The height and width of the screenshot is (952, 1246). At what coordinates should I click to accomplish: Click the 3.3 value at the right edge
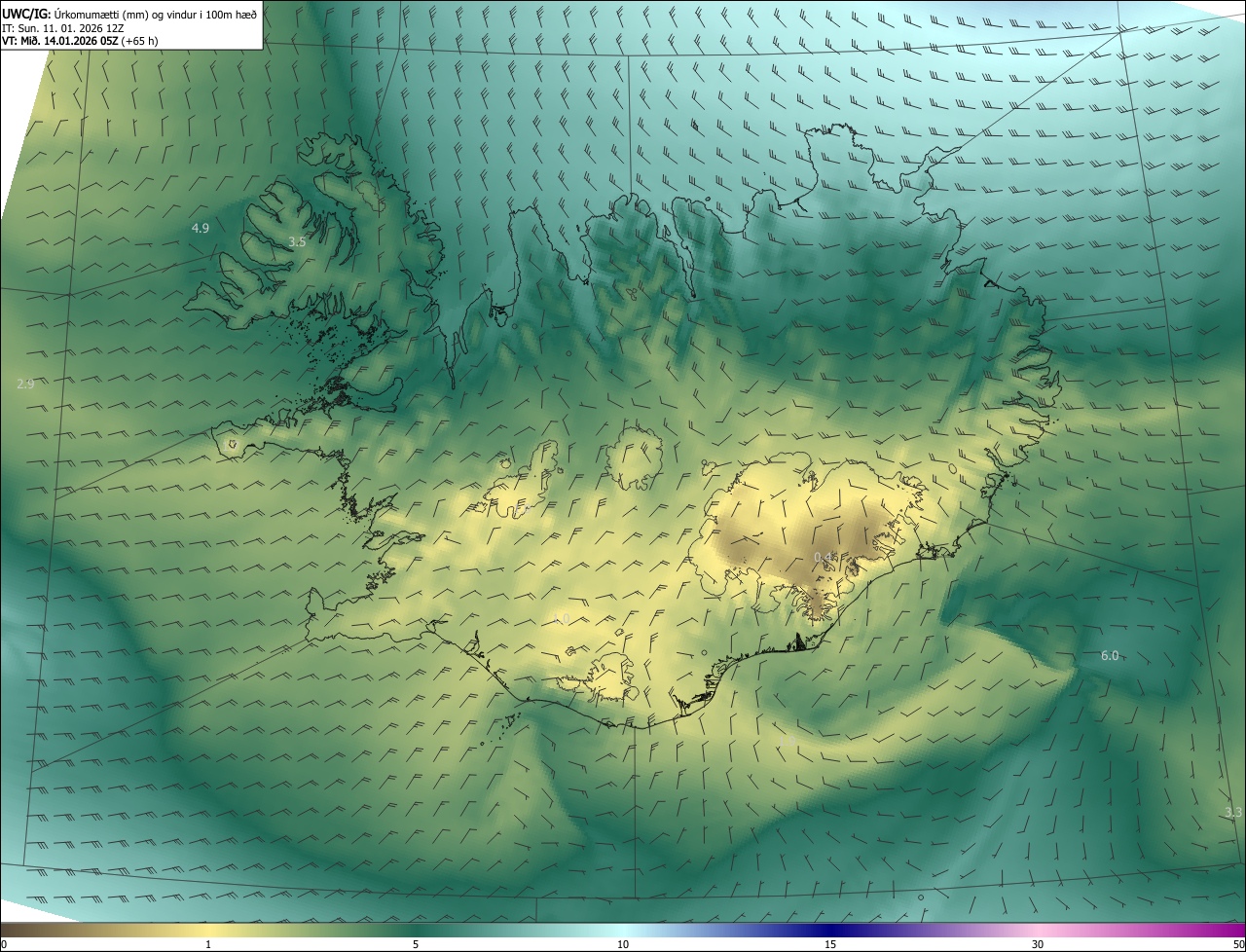[1233, 812]
